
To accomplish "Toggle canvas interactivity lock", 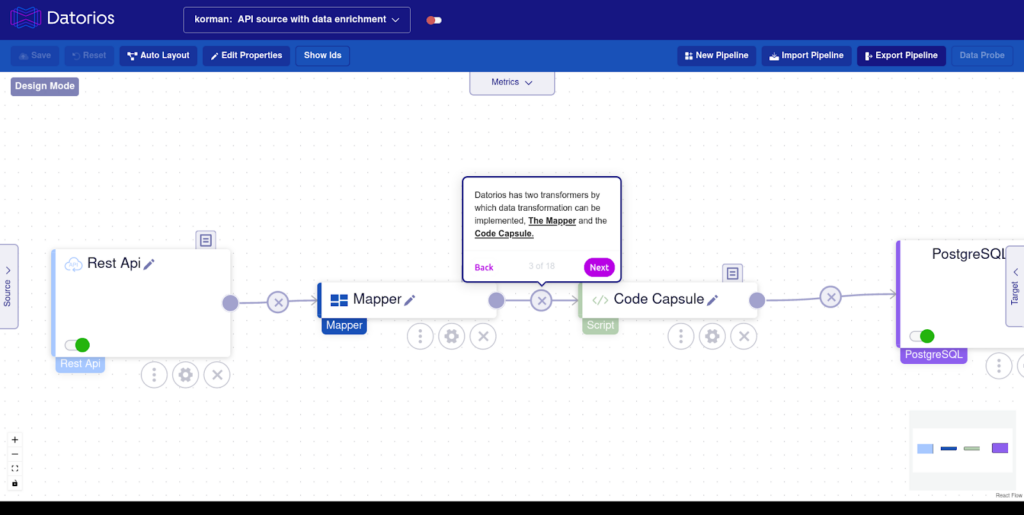I will (15, 483).
